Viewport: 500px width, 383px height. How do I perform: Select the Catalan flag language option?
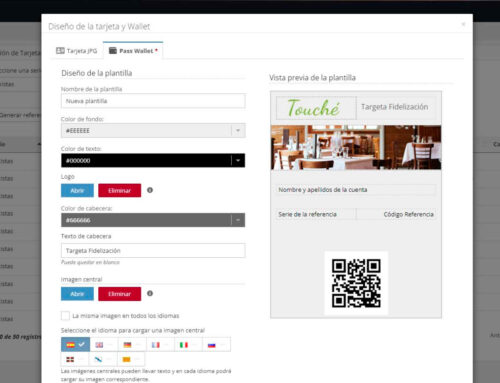[x=131, y=359]
